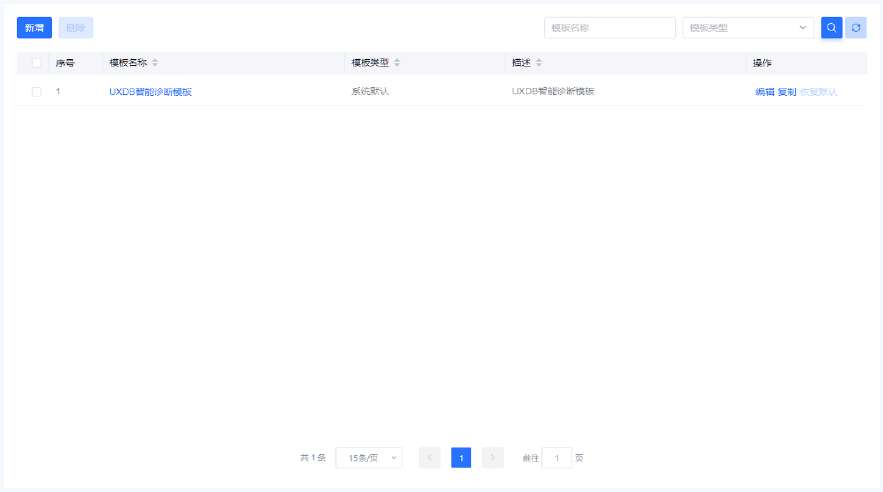
Task: Sort by 模板名称 column sort icon
Action: (155, 63)
